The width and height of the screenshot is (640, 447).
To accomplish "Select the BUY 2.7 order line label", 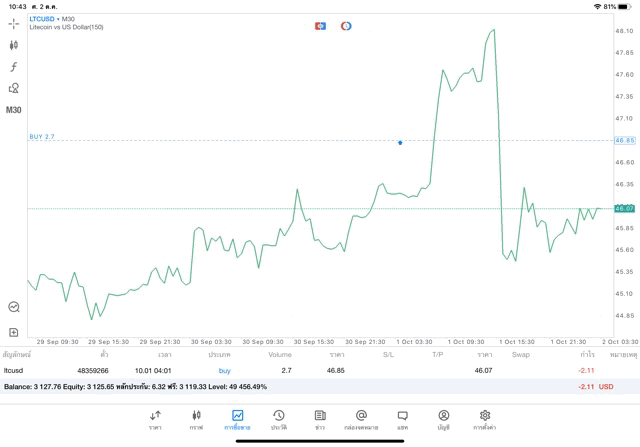I will pos(42,136).
